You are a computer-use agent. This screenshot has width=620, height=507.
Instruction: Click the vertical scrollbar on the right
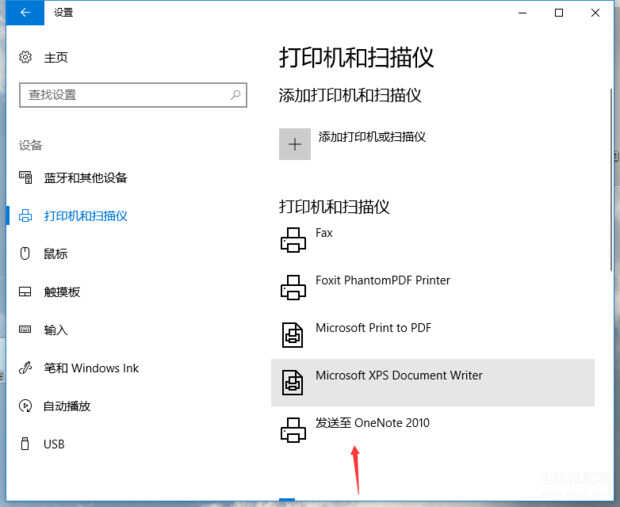(611, 180)
